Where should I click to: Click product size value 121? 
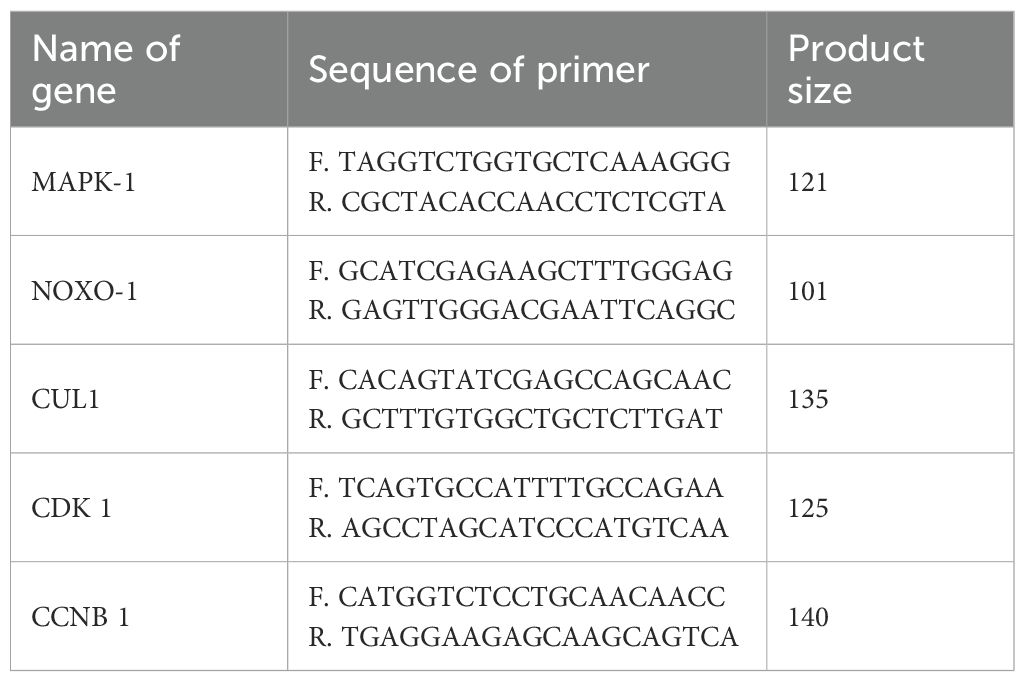point(808,182)
